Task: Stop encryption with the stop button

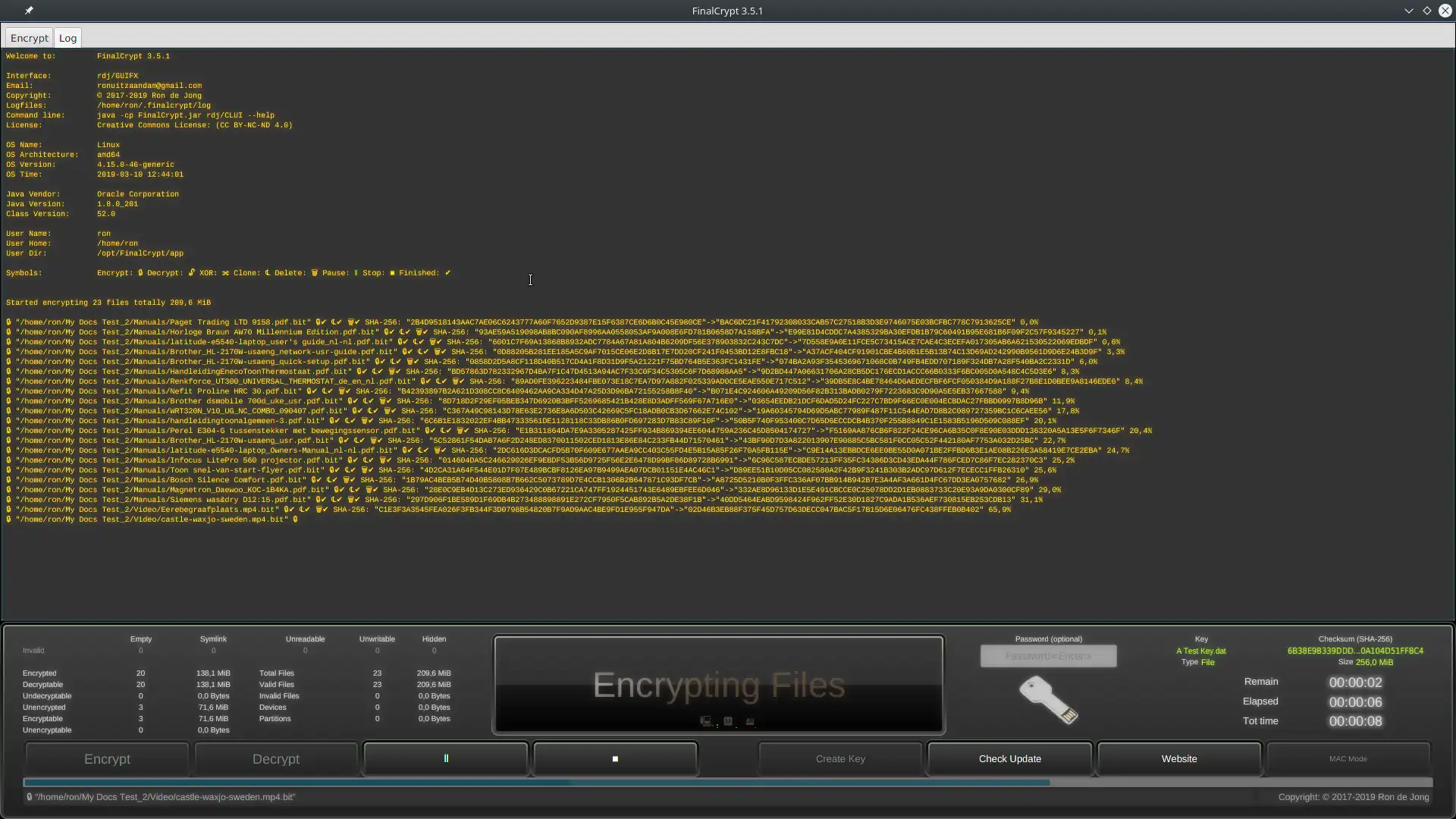Action: click(x=615, y=759)
